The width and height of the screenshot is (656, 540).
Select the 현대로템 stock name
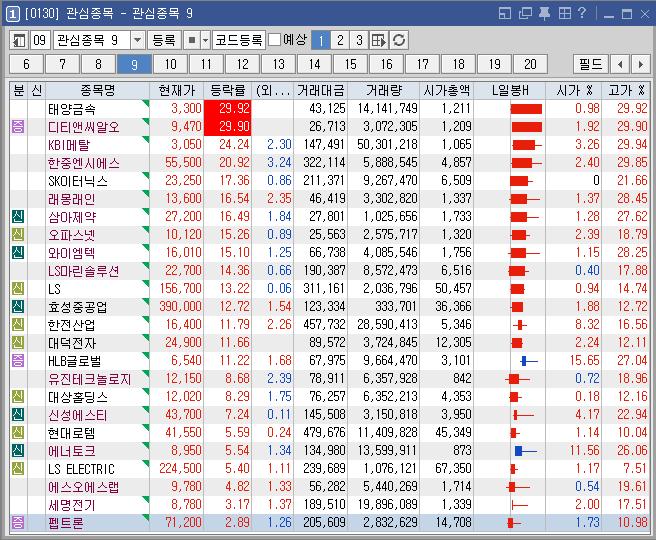click(72, 433)
